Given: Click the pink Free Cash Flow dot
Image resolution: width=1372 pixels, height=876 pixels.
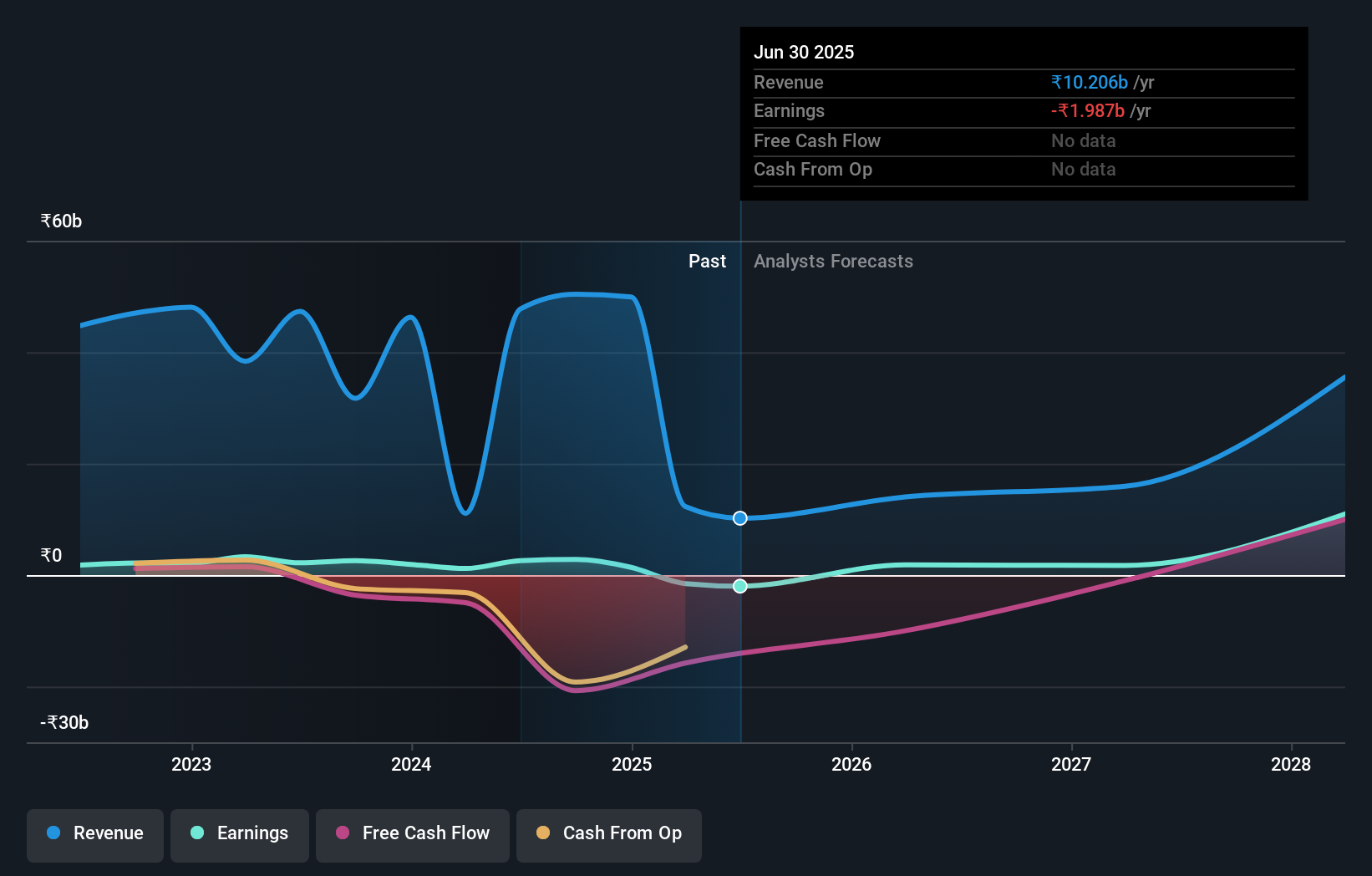Looking at the screenshot, I should click(343, 833).
